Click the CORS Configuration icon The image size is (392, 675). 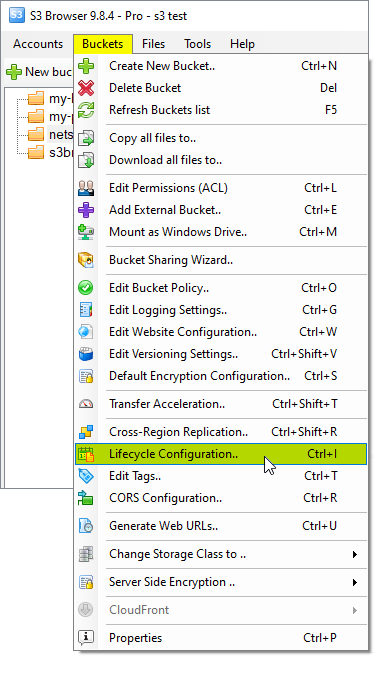[x=86, y=498]
